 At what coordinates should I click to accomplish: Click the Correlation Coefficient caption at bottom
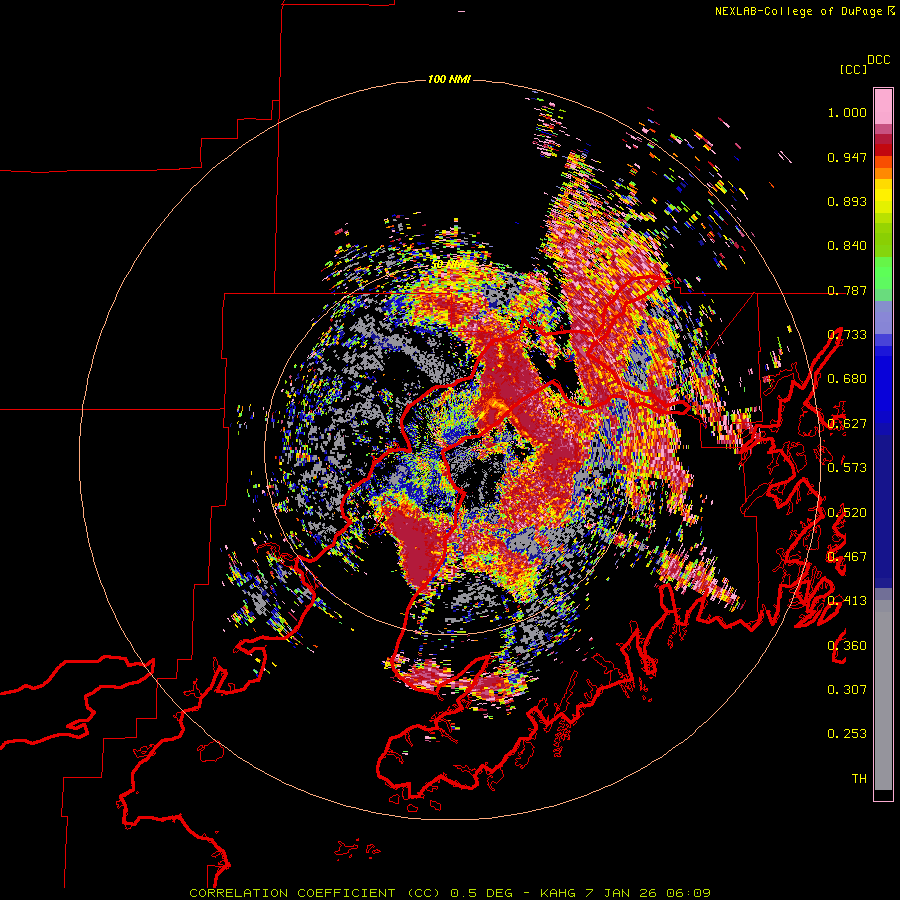click(449, 893)
